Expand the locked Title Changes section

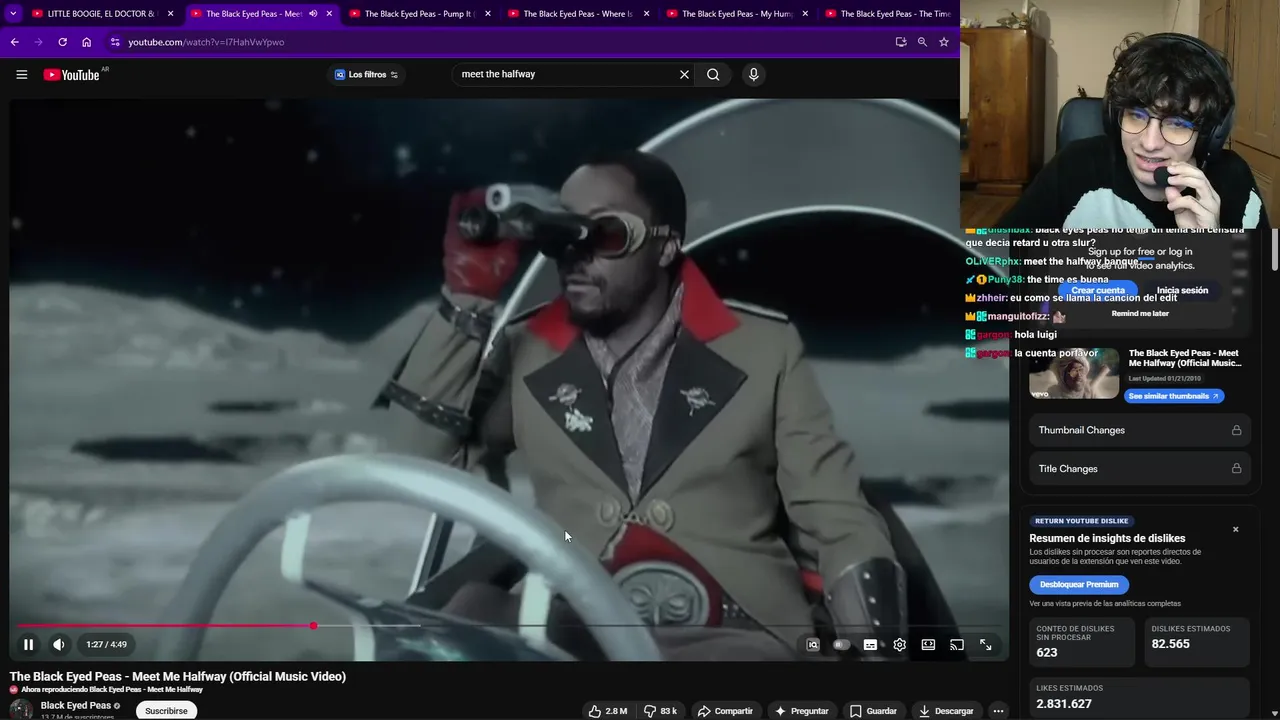pyautogui.click(x=1140, y=468)
